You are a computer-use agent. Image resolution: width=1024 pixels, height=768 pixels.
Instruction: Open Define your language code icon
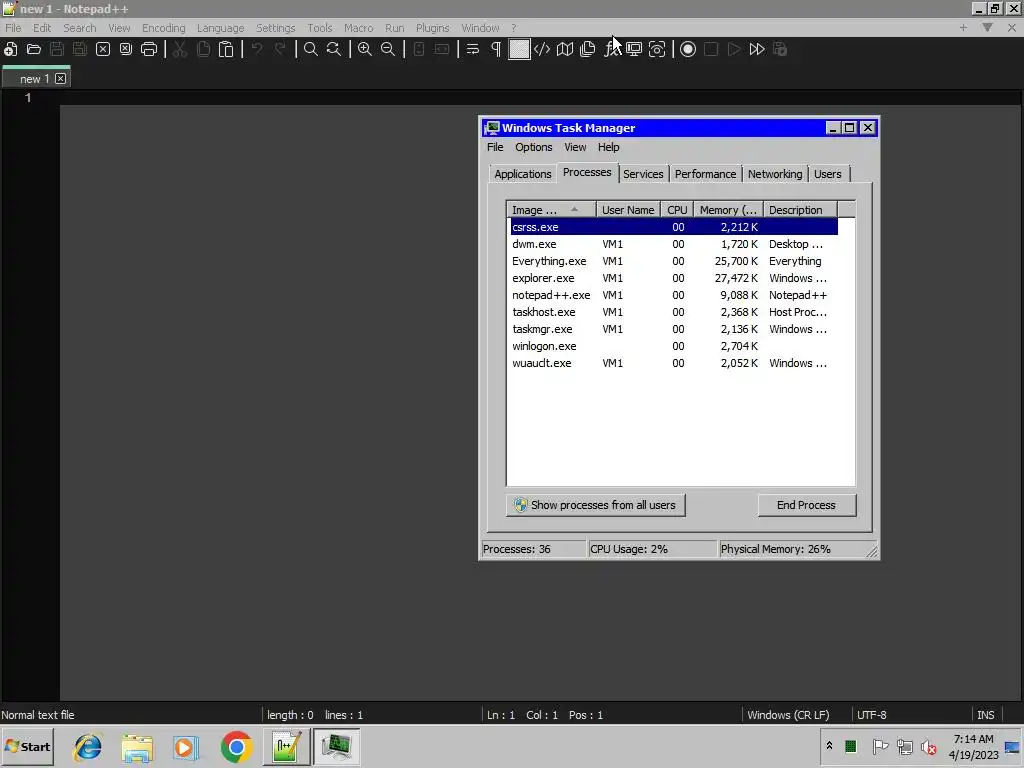[542, 49]
